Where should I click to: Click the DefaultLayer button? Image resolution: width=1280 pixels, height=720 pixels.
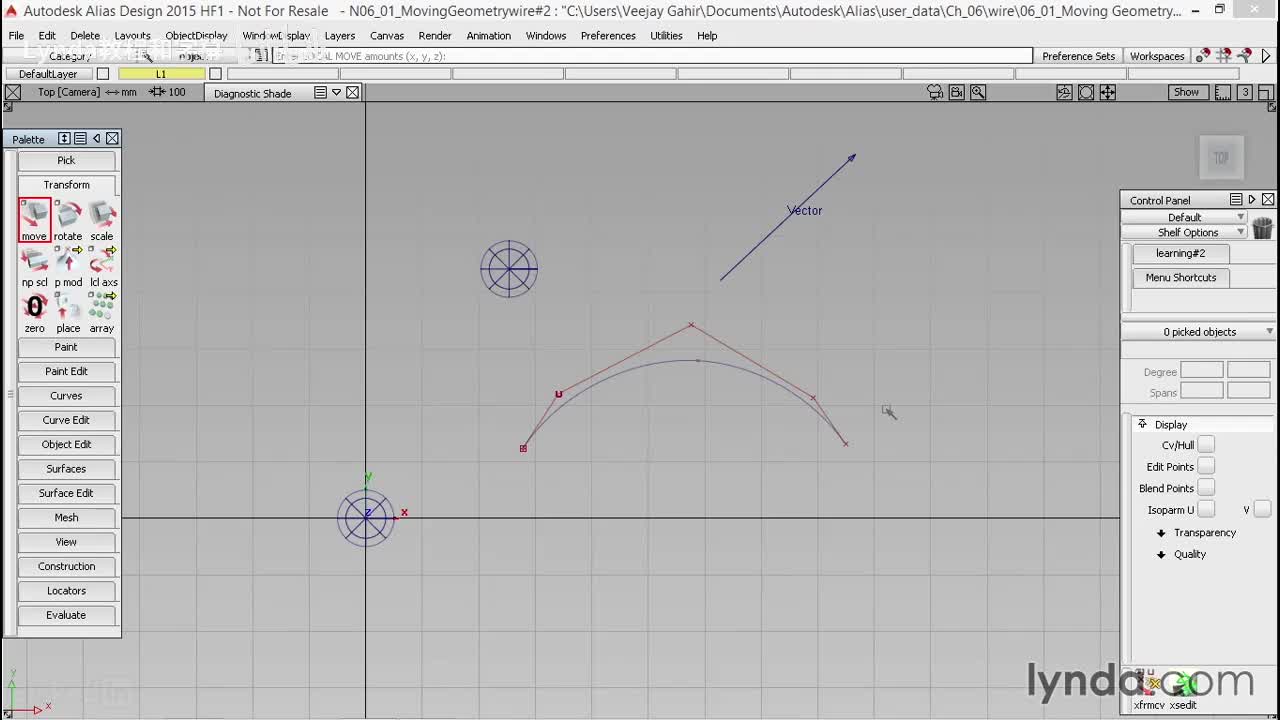pos(48,74)
